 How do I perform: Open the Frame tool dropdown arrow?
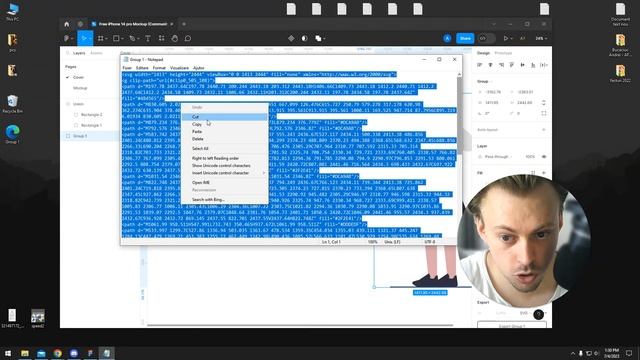pos(107,39)
